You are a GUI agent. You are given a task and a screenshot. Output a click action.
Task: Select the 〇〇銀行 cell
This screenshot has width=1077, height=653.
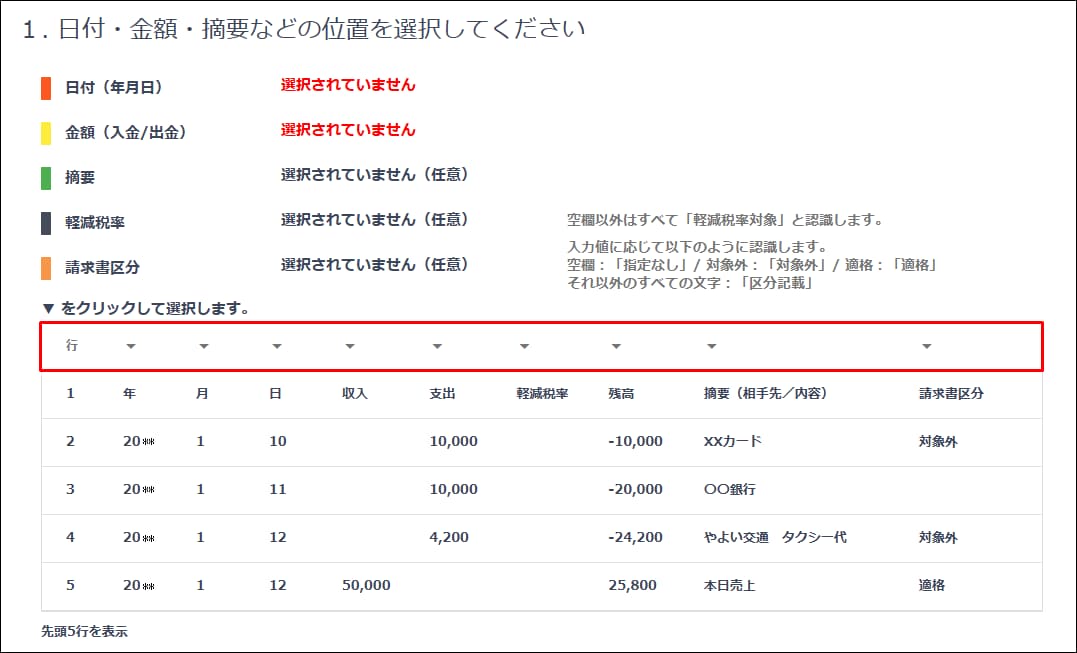[x=729, y=490]
